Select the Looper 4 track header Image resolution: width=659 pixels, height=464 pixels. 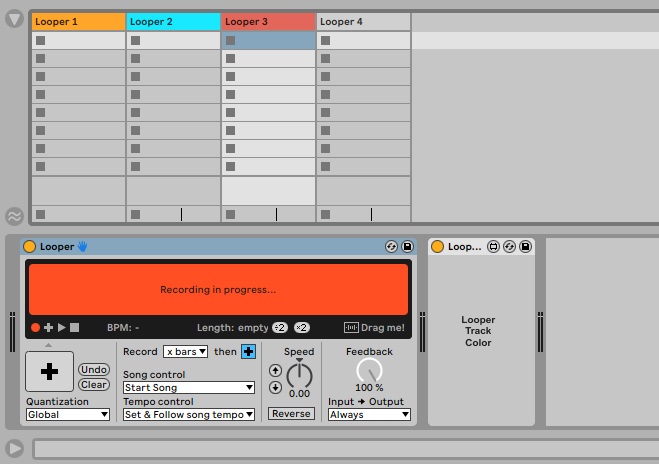pos(363,21)
